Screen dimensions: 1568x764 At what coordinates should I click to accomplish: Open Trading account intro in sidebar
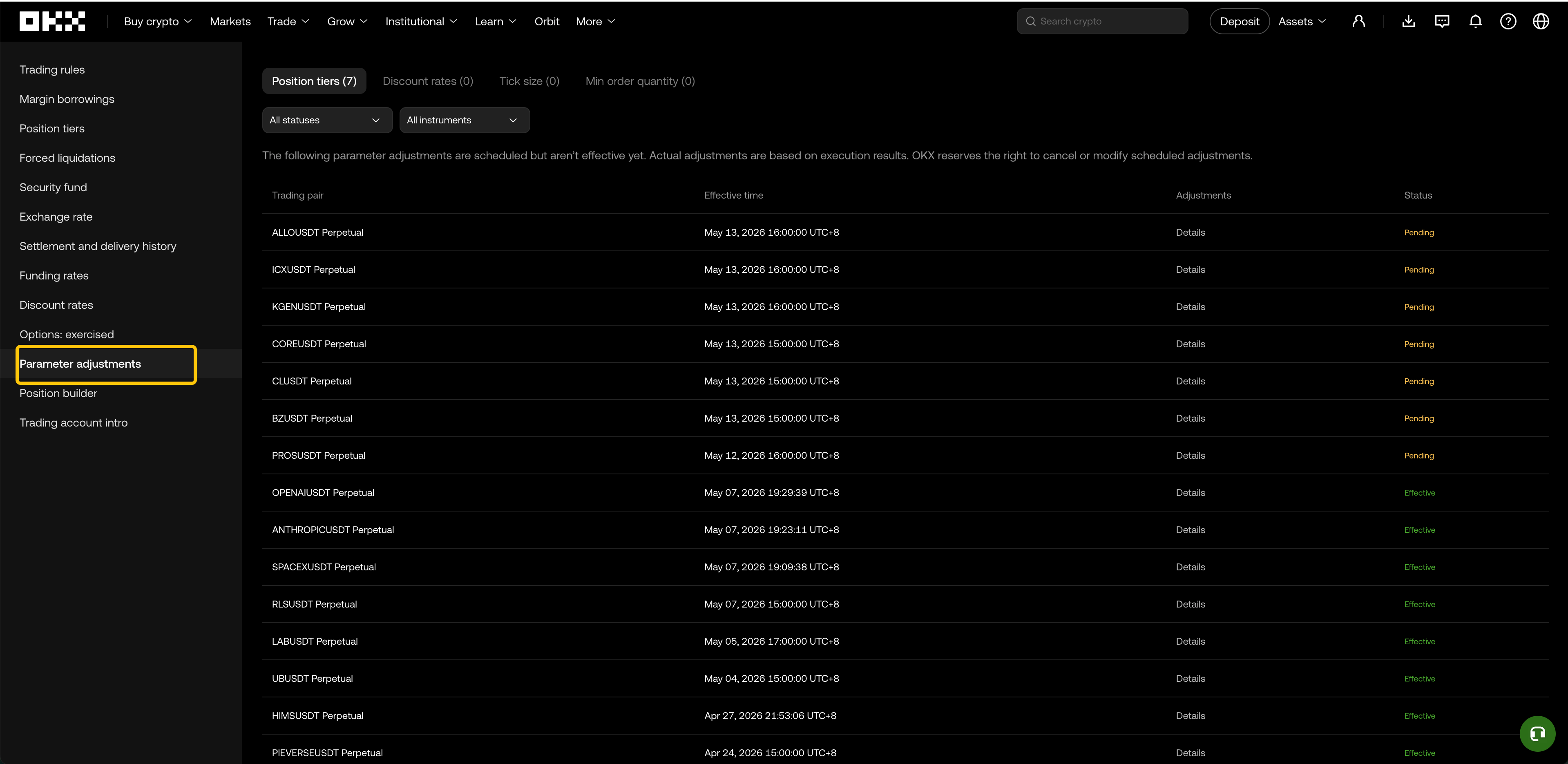(74, 422)
